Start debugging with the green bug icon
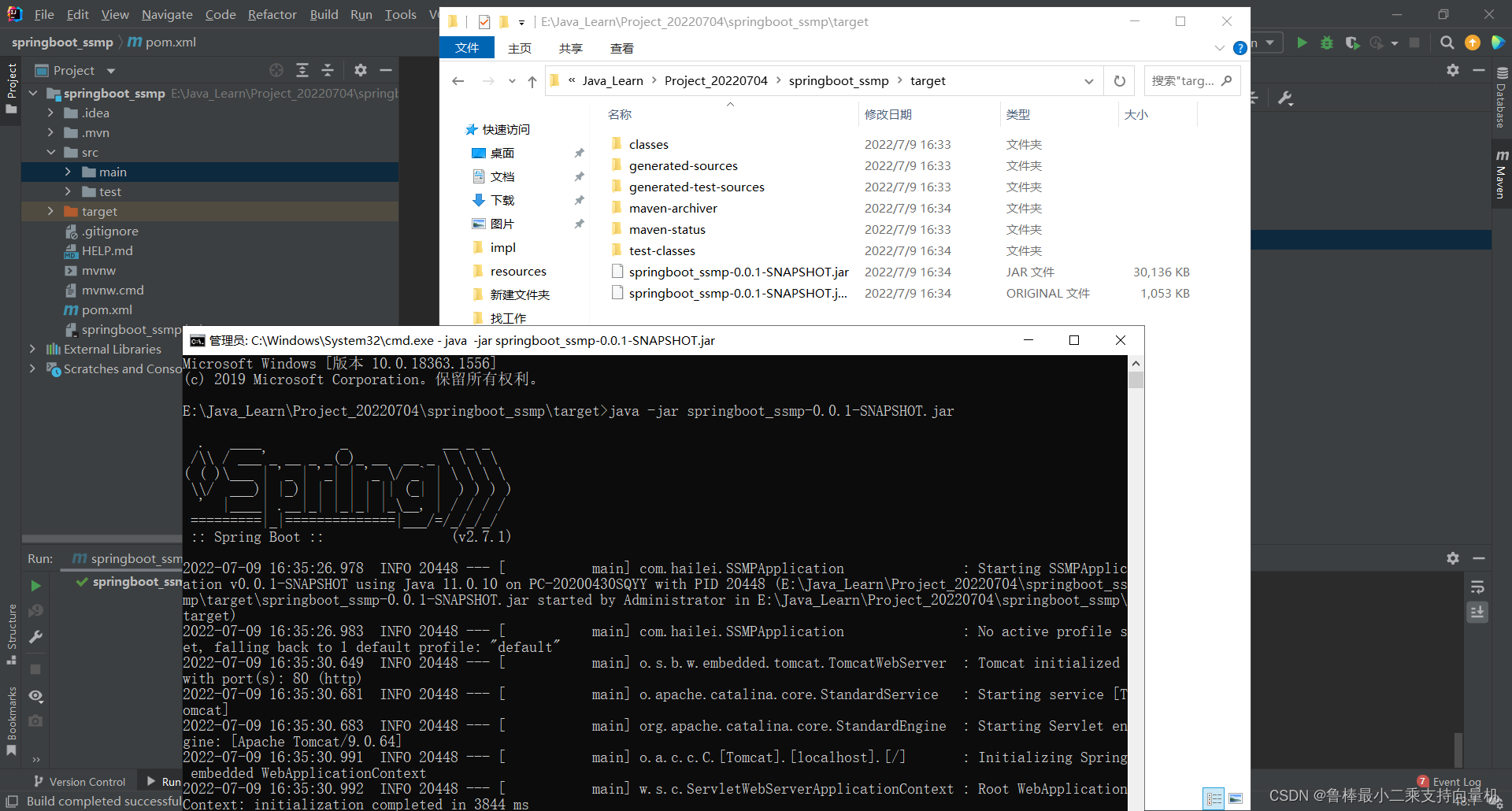The height and width of the screenshot is (811, 1512). click(1327, 43)
